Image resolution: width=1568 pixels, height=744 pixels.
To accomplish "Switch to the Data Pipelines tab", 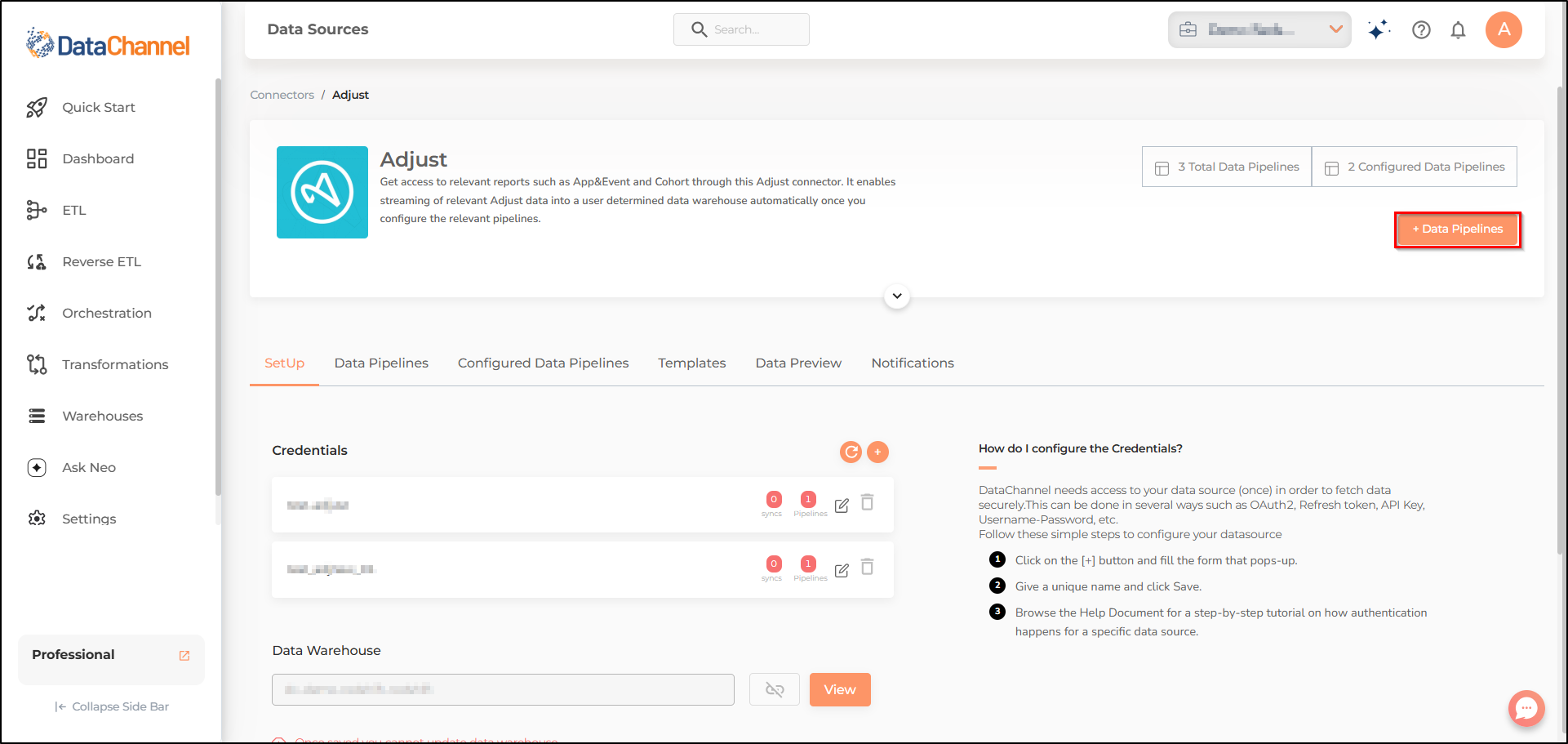I will pos(381,363).
